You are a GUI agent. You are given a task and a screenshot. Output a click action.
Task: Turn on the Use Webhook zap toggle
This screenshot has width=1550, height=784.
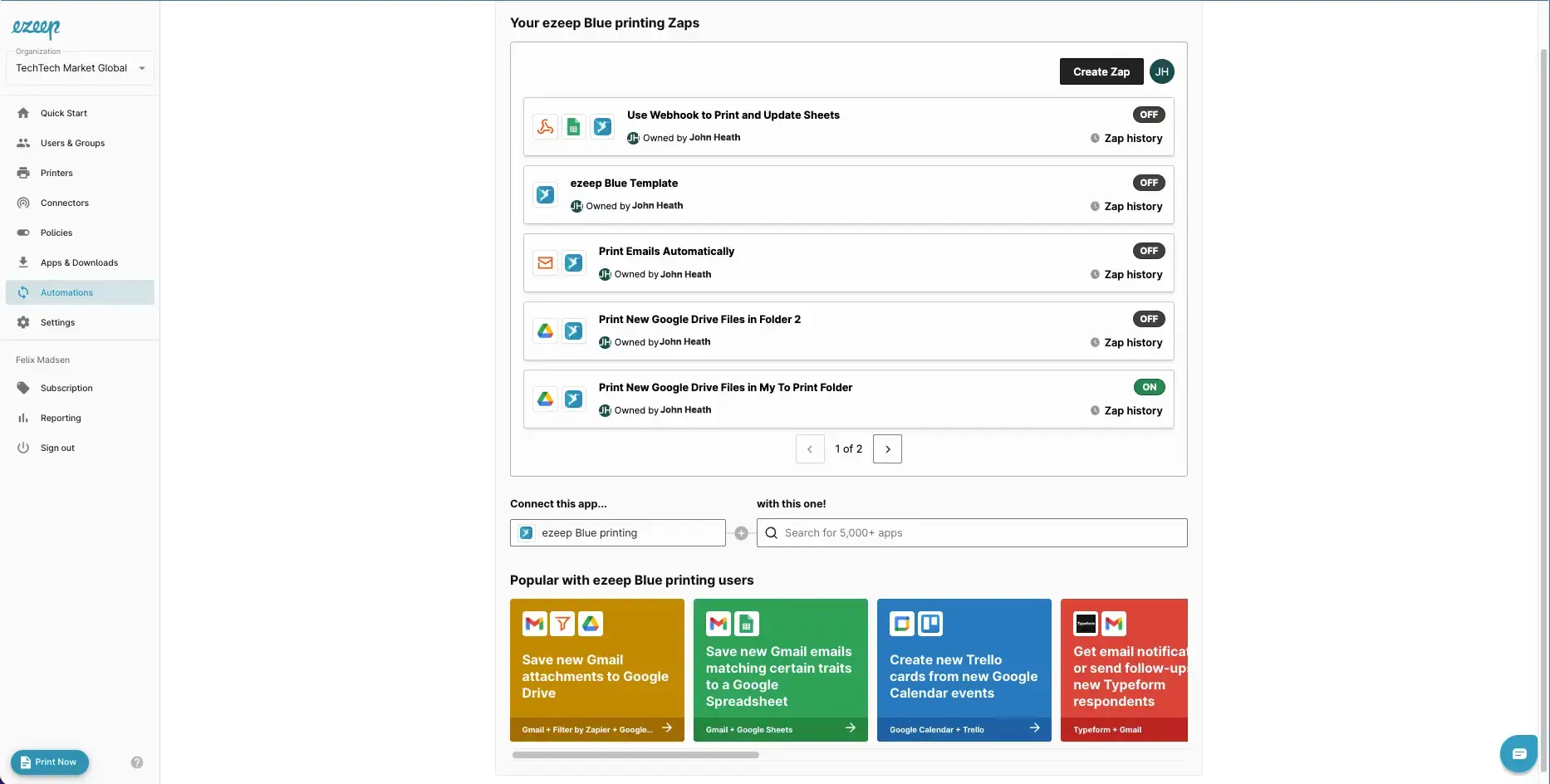(1149, 115)
